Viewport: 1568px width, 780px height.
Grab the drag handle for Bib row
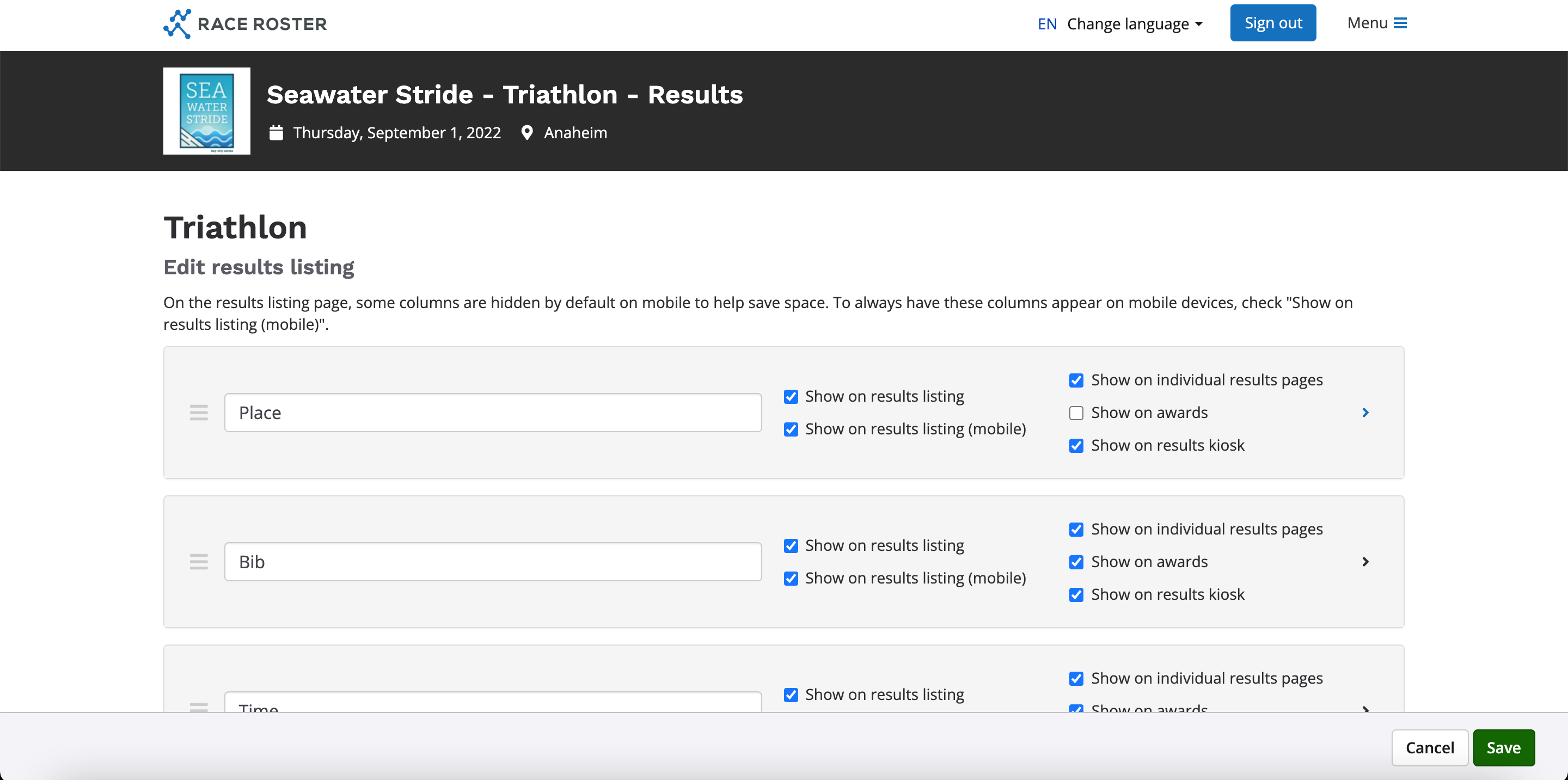198,562
